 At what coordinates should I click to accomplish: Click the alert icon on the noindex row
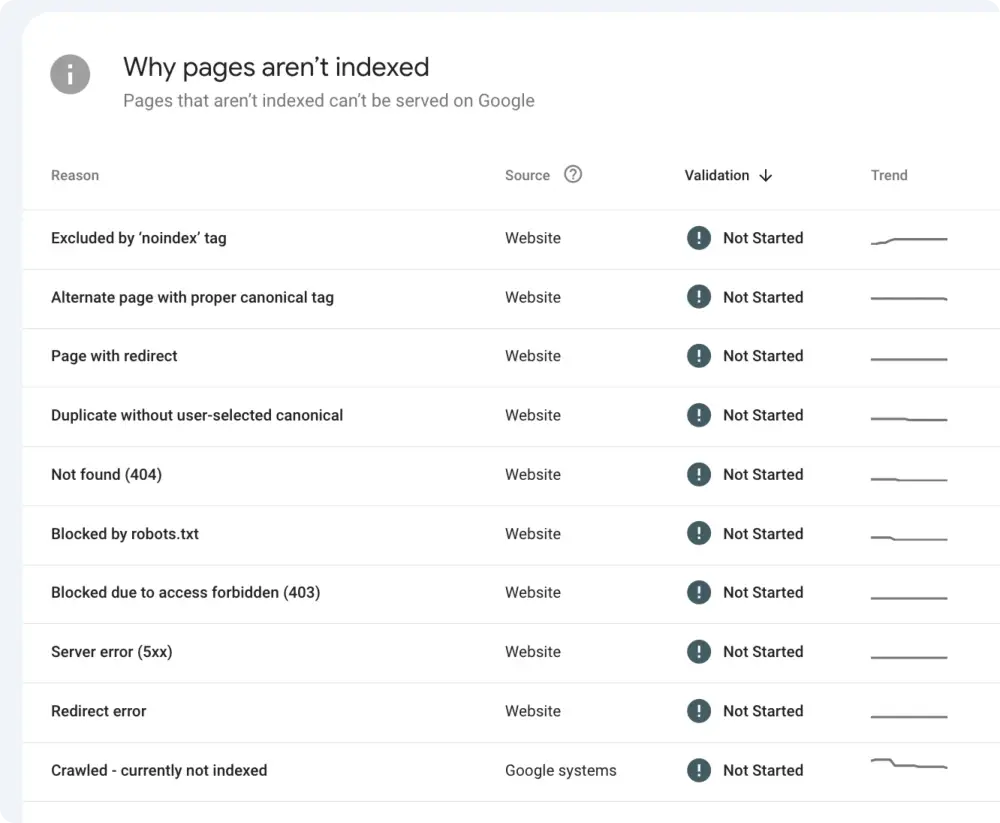coord(699,238)
